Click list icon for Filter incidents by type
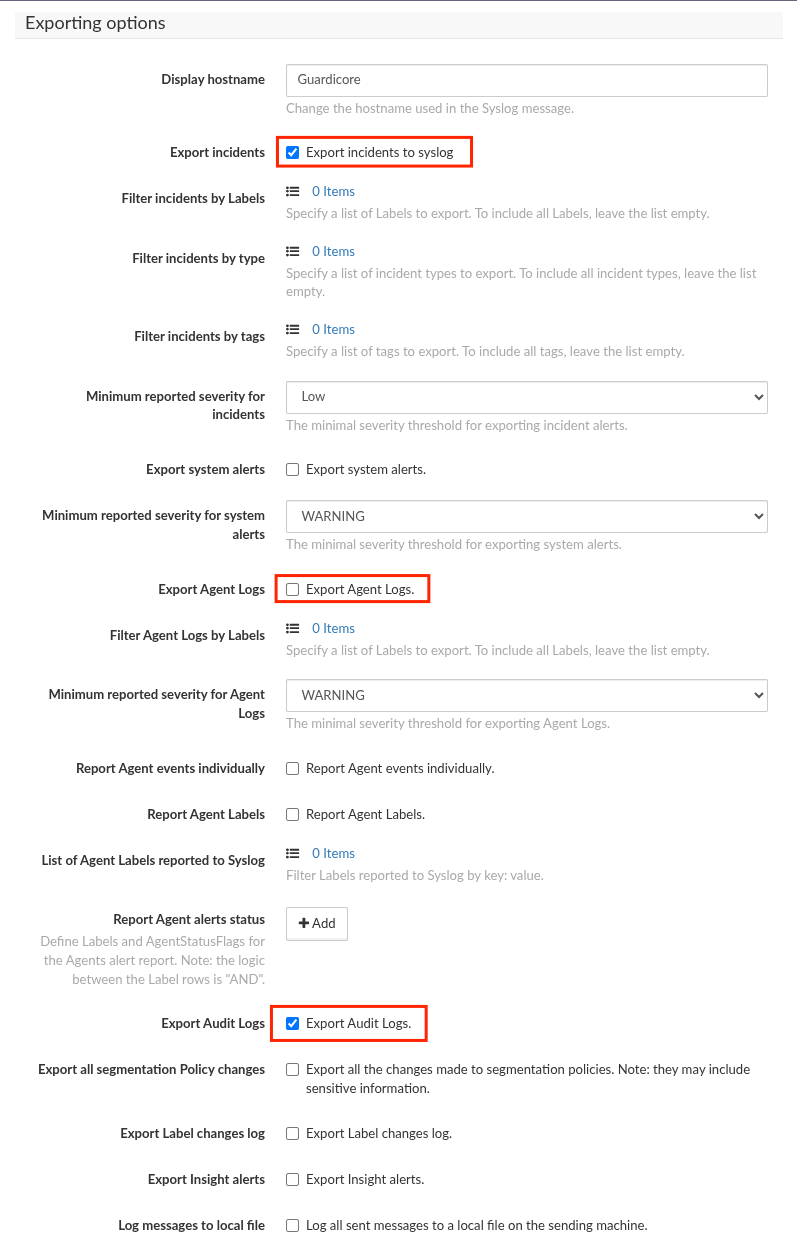The height and width of the screenshot is (1241, 797). [292, 251]
